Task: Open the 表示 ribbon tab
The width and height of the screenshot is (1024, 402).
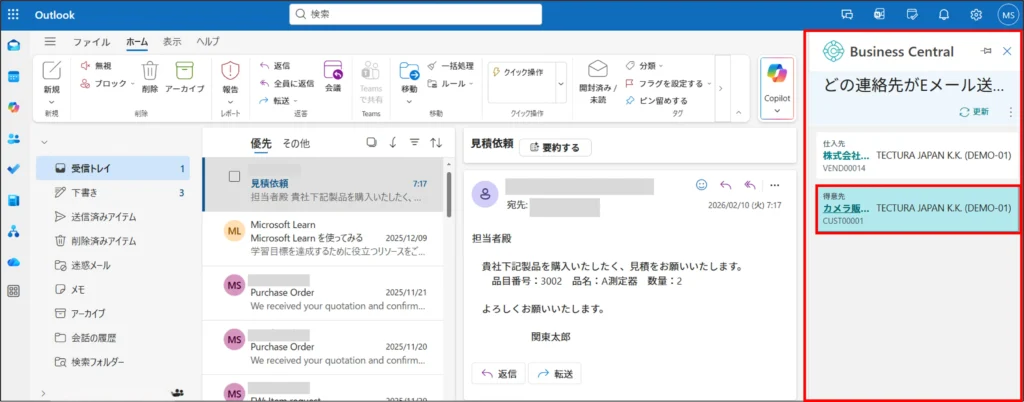Action: 172,42
